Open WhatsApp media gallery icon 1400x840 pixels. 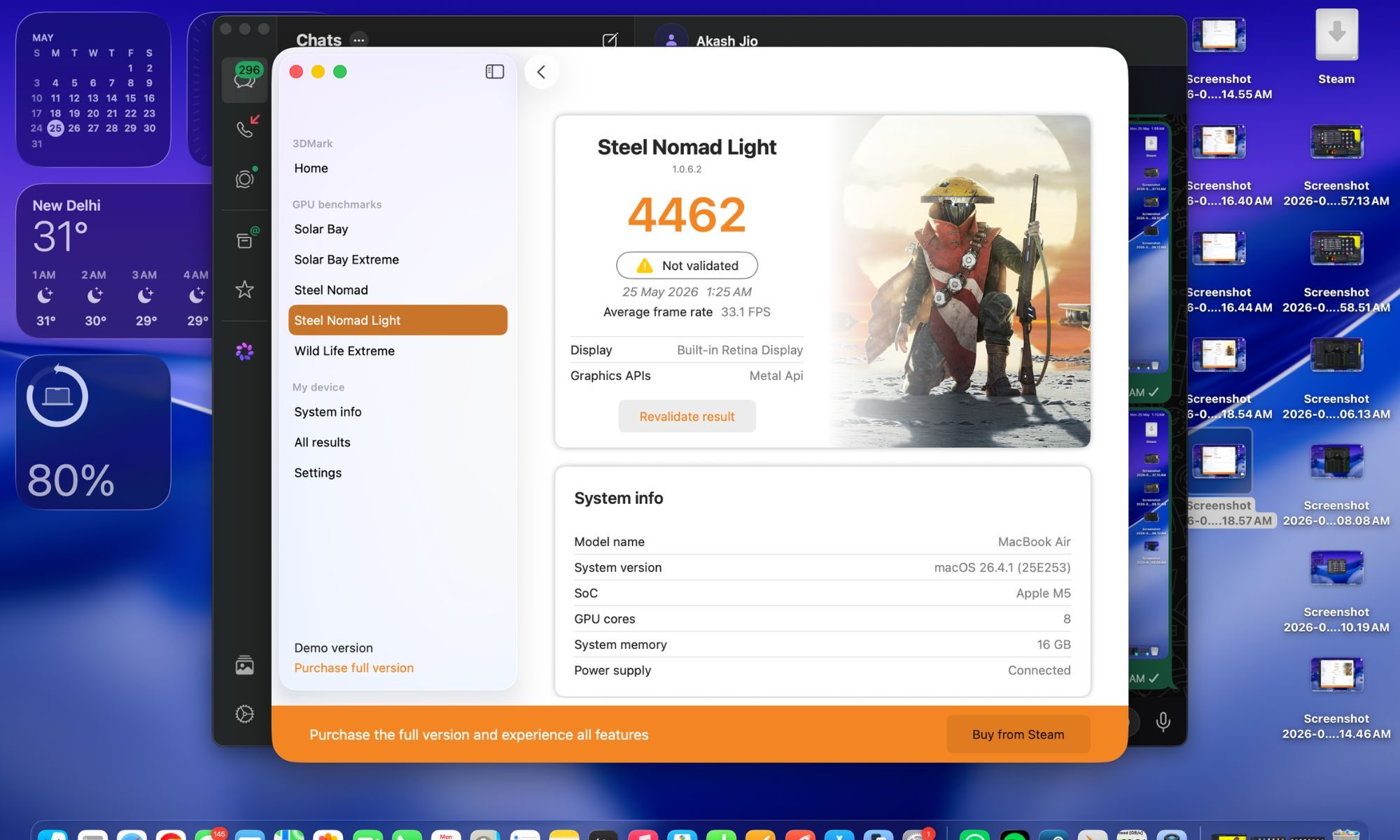244,665
